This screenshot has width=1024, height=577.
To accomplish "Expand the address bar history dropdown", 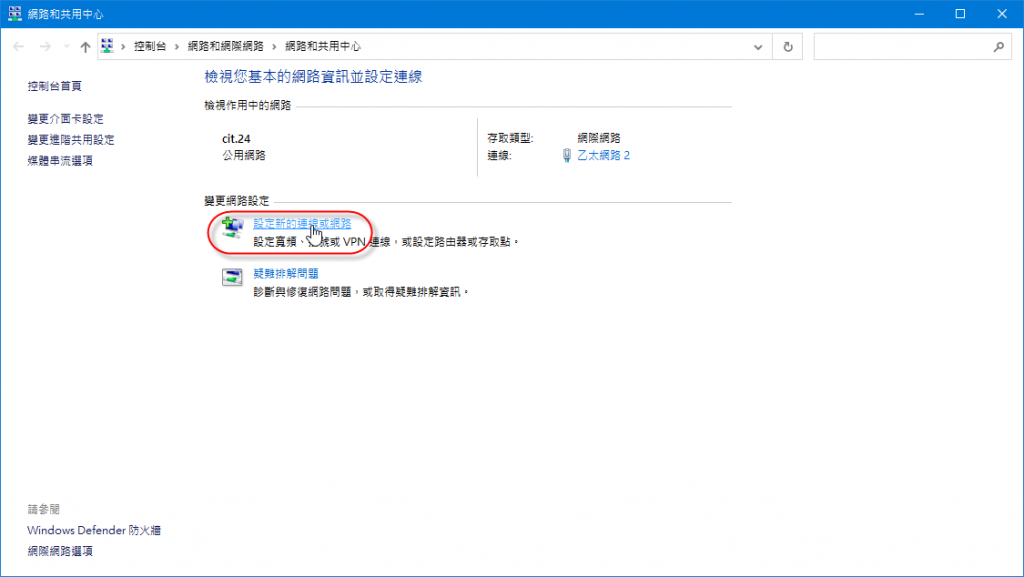I will [758, 47].
